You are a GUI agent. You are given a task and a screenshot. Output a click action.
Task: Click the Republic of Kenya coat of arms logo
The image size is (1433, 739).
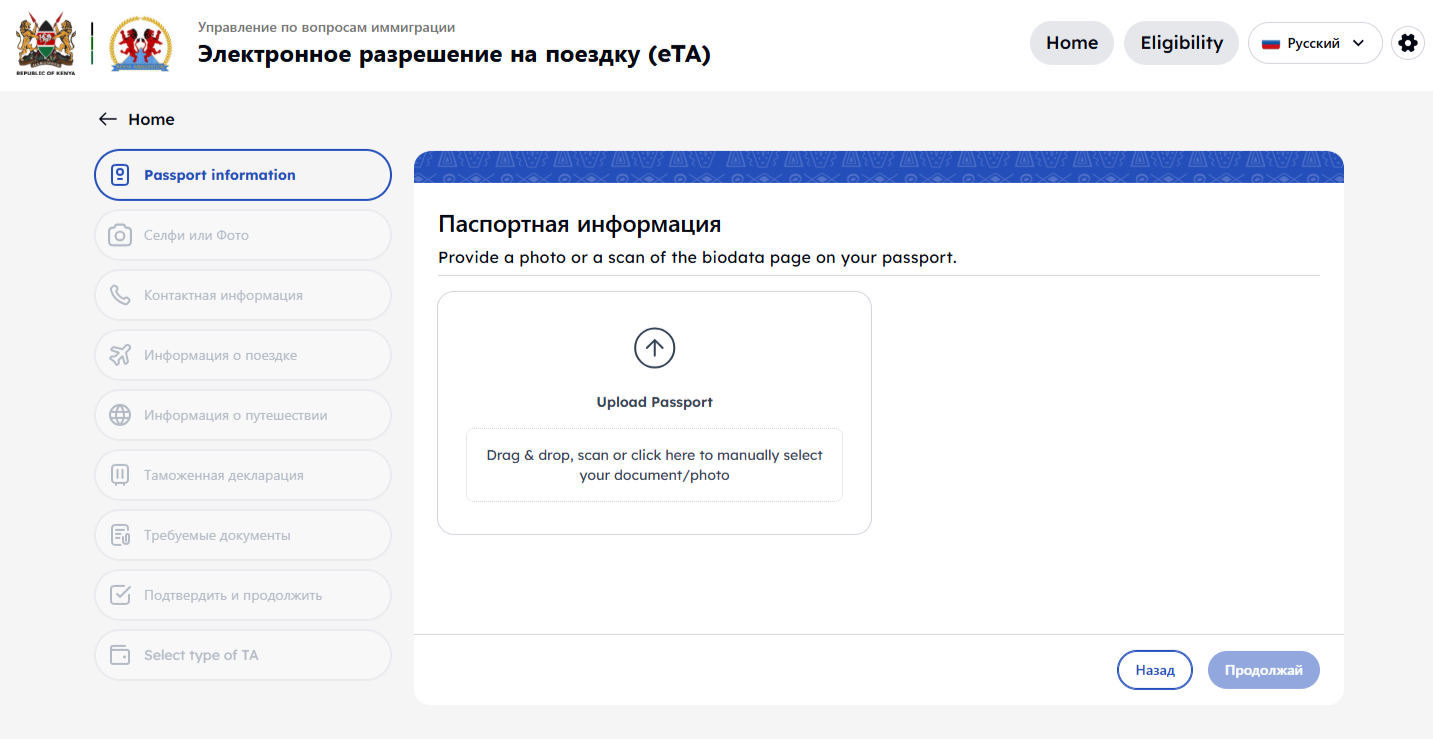click(45, 45)
